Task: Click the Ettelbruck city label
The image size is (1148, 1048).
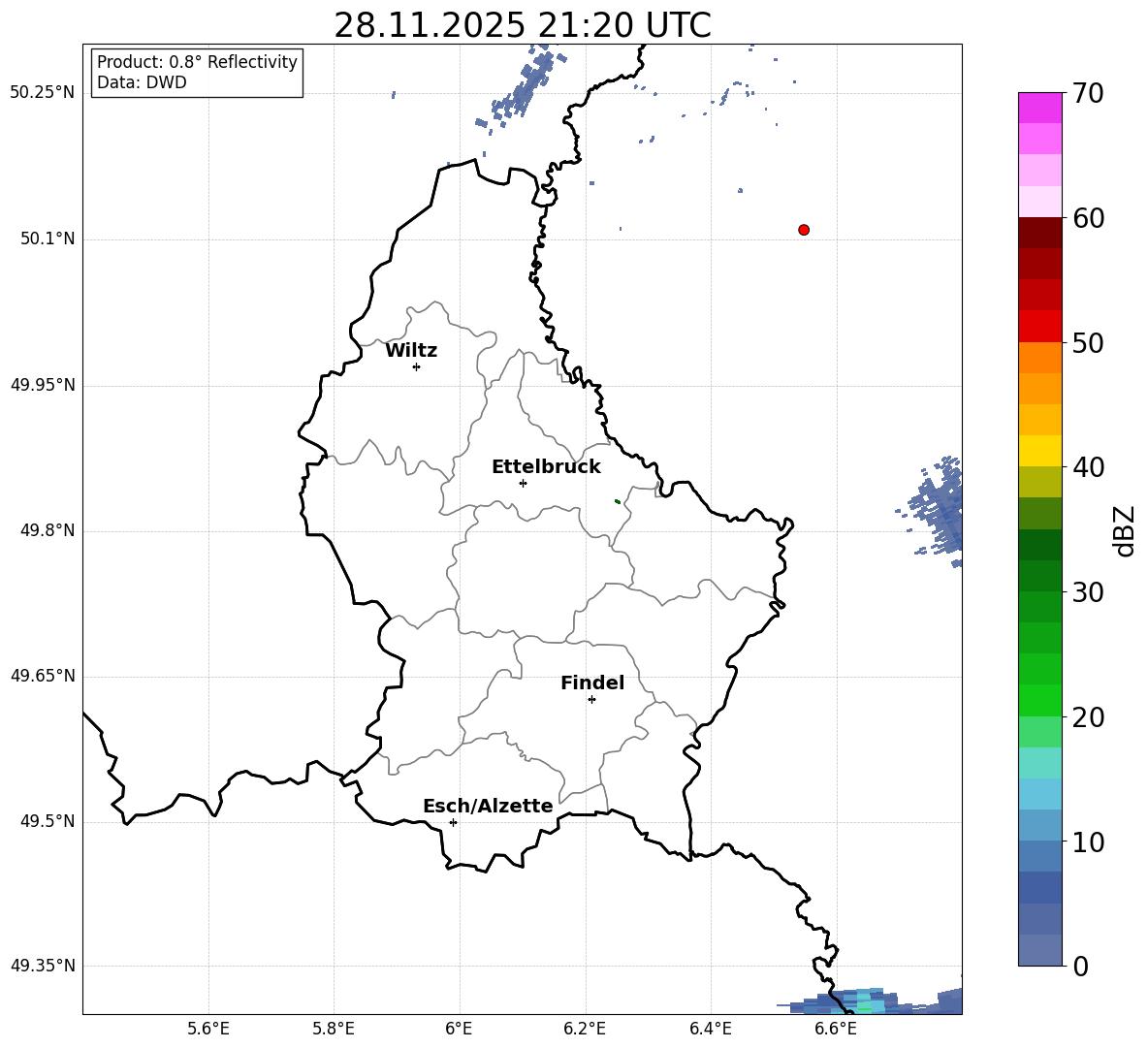Action: click(x=546, y=467)
